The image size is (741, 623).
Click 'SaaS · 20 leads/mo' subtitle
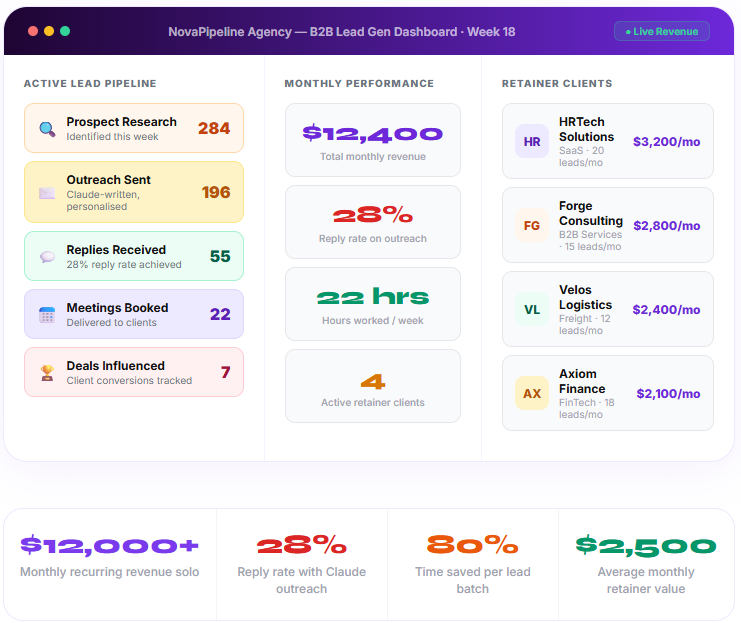pyautogui.click(x=582, y=156)
